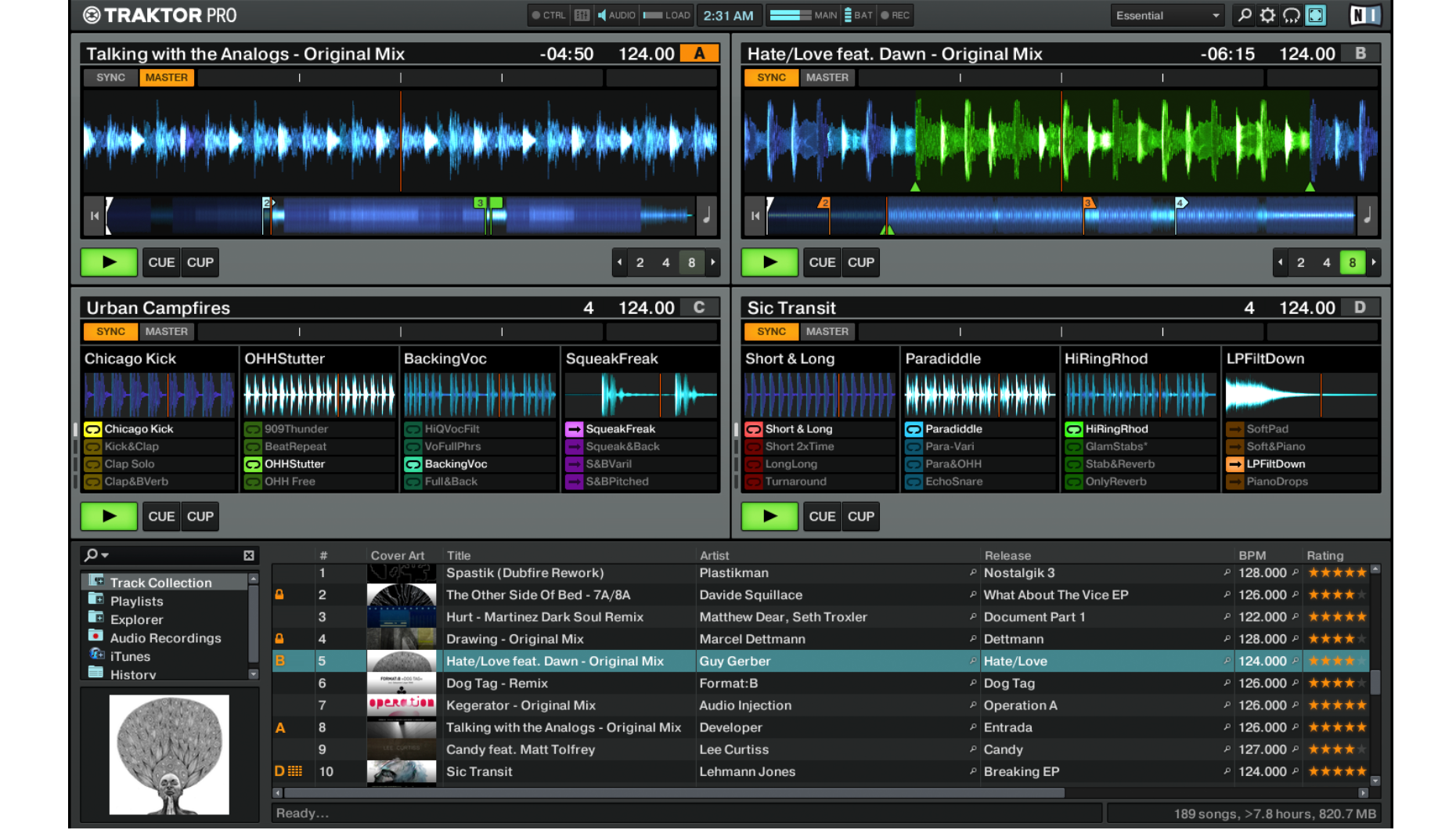Viewport: 1456px width, 830px height.
Task: Click the MAIN output level meter
Action: (790, 15)
